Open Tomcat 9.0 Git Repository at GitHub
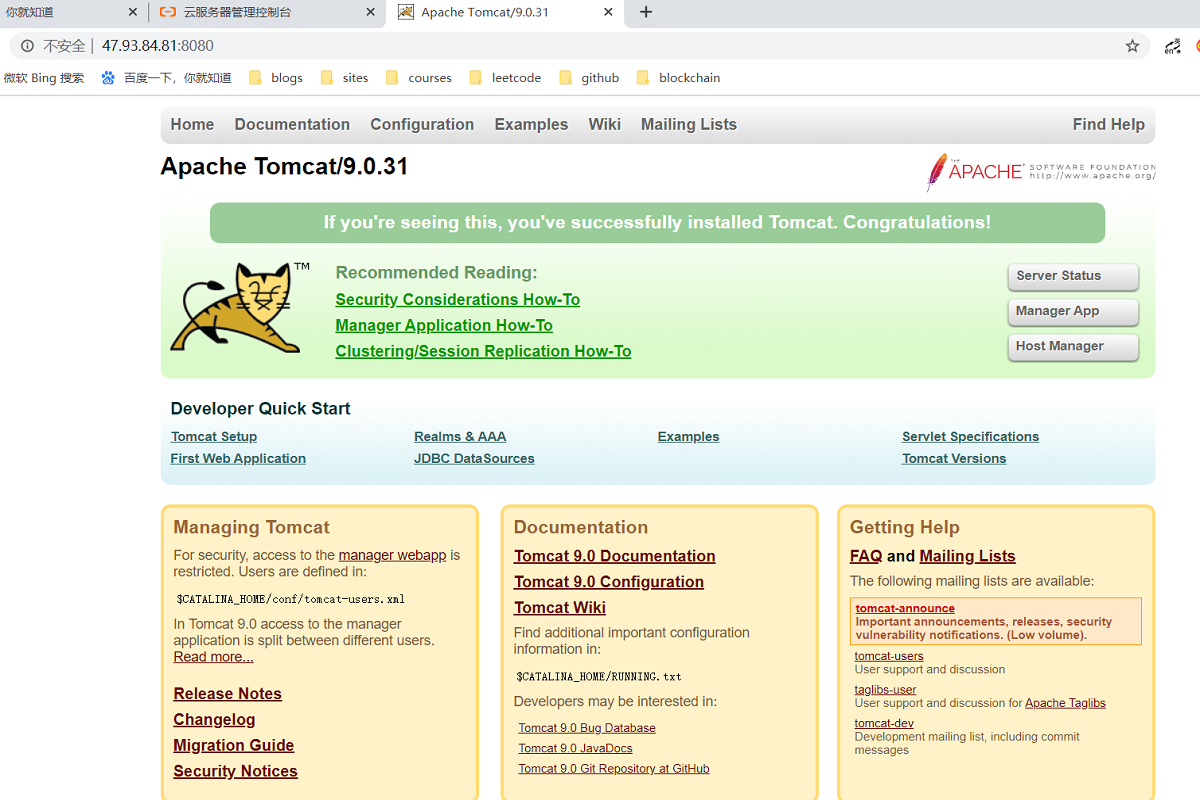This screenshot has height=800, width=1200. (x=613, y=770)
